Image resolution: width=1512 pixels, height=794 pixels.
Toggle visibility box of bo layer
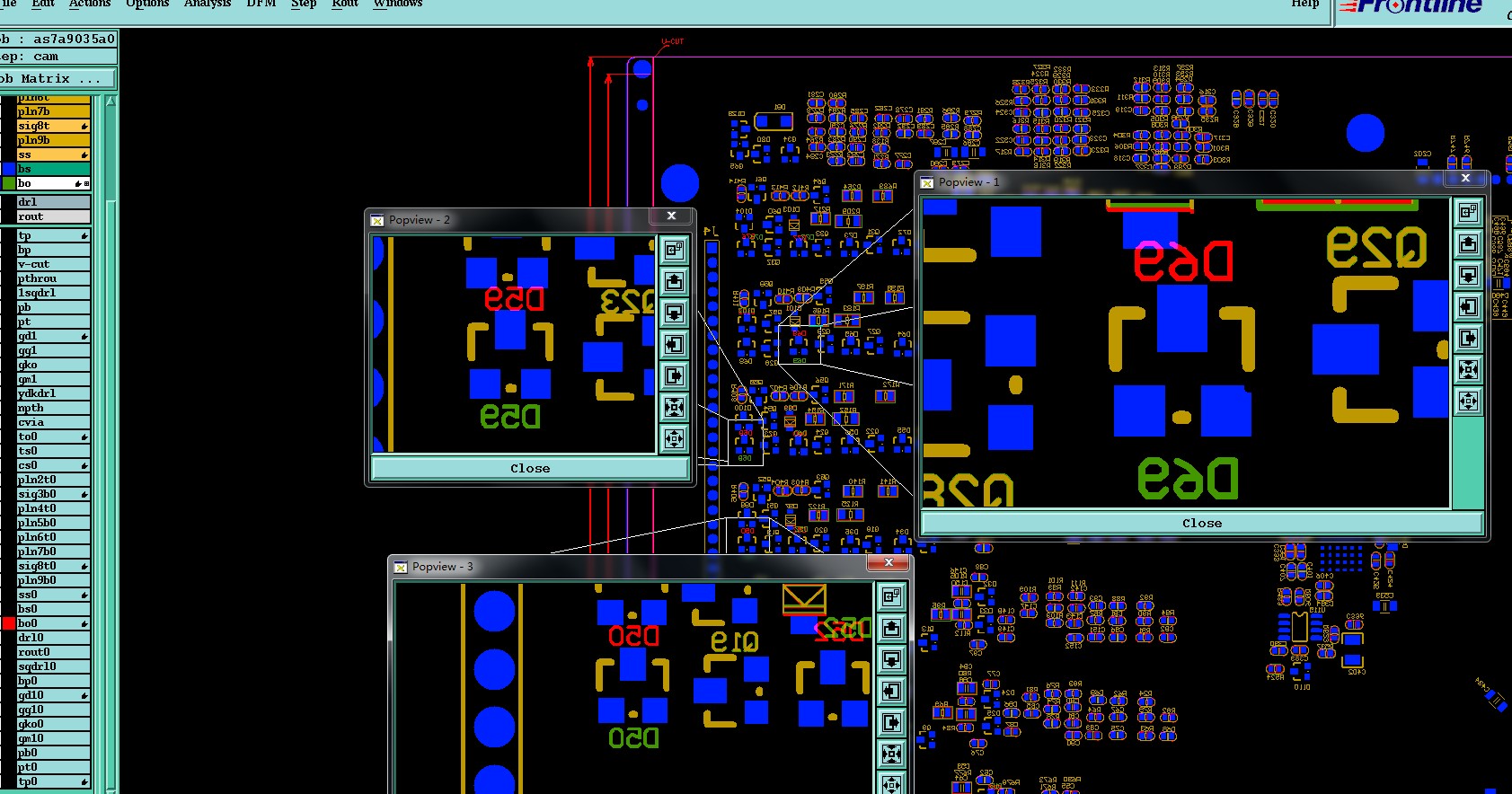click(x=9, y=183)
